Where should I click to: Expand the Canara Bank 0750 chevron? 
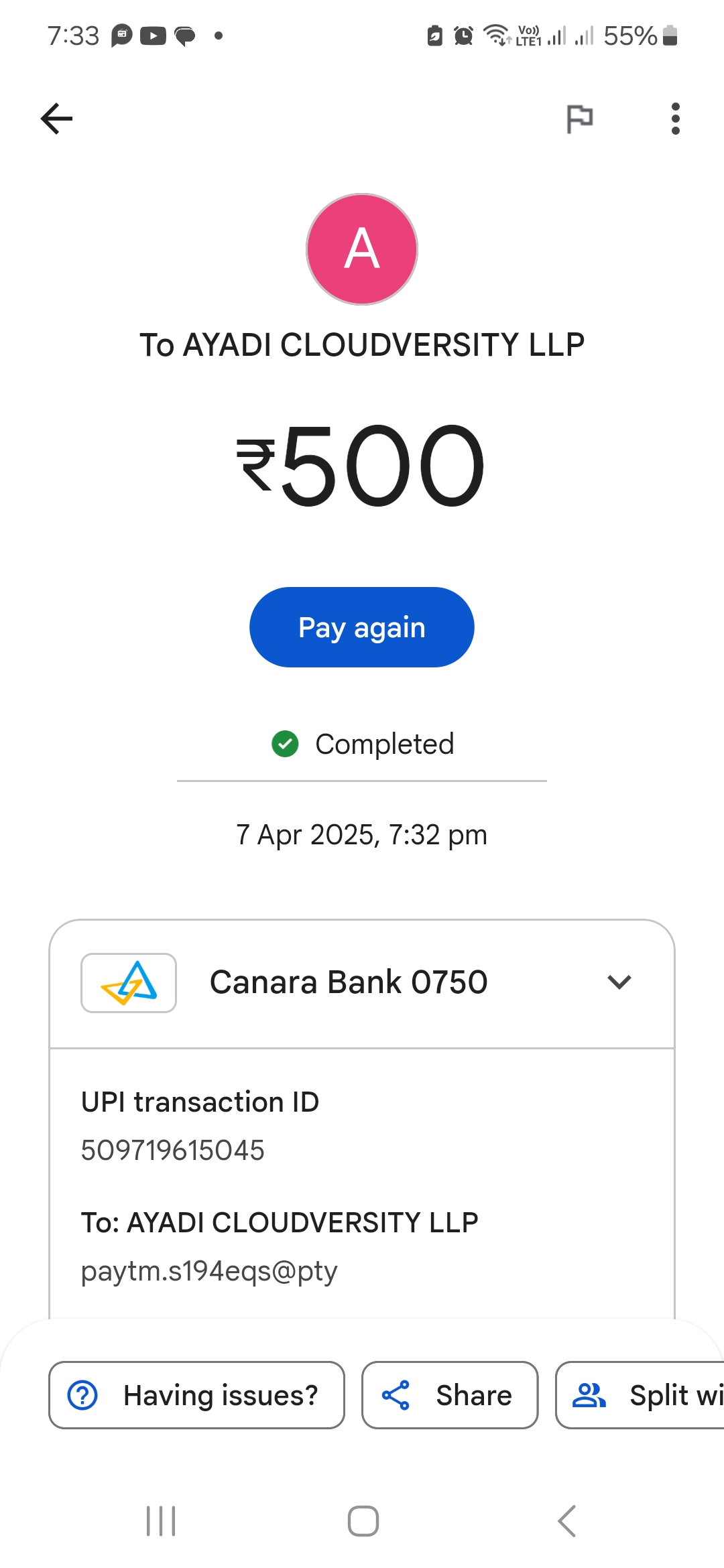click(x=619, y=982)
